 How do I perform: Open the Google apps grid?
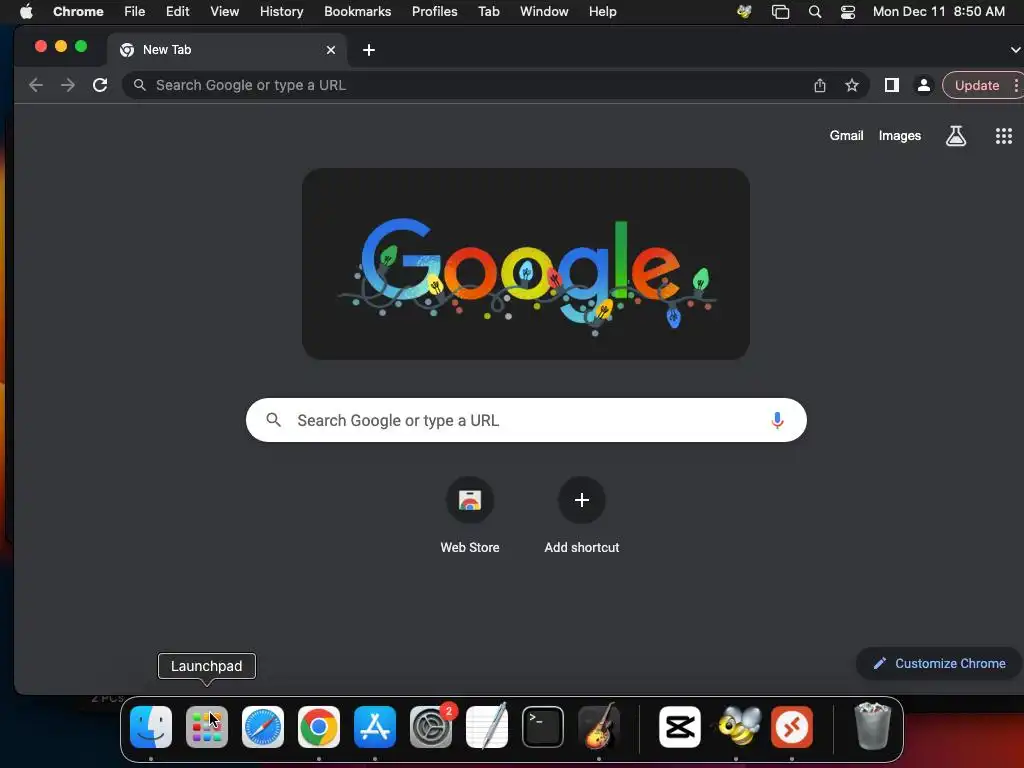1004,136
